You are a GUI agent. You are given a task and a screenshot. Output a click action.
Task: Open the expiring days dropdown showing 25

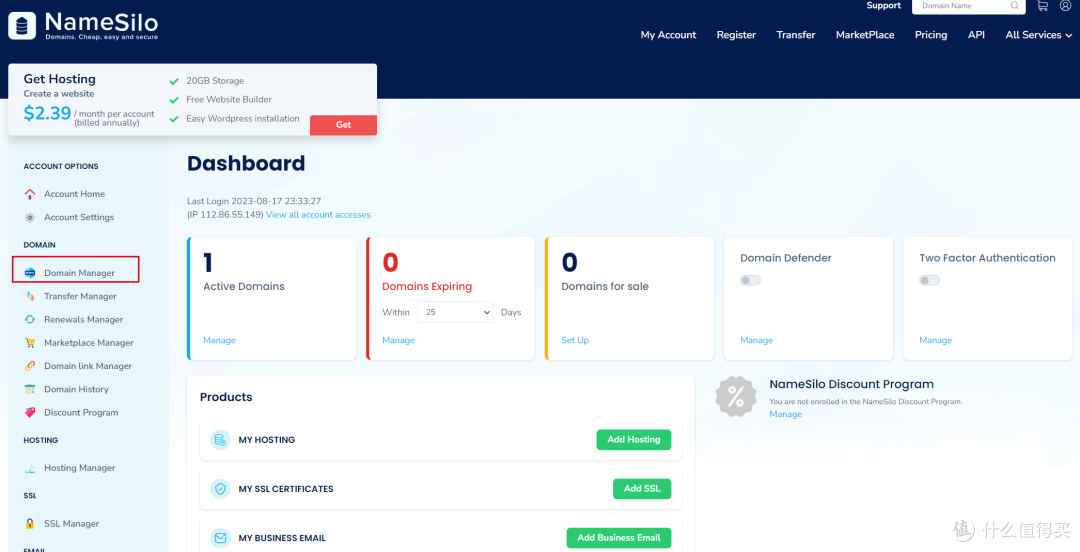[x=455, y=312]
